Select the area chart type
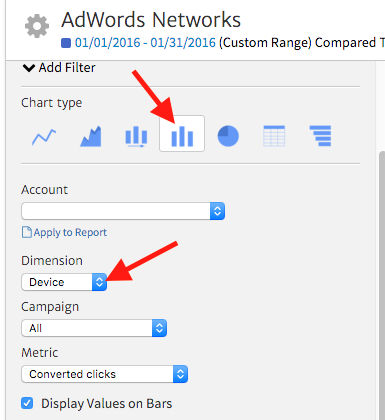The height and width of the screenshot is (420, 385). point(91,136)
